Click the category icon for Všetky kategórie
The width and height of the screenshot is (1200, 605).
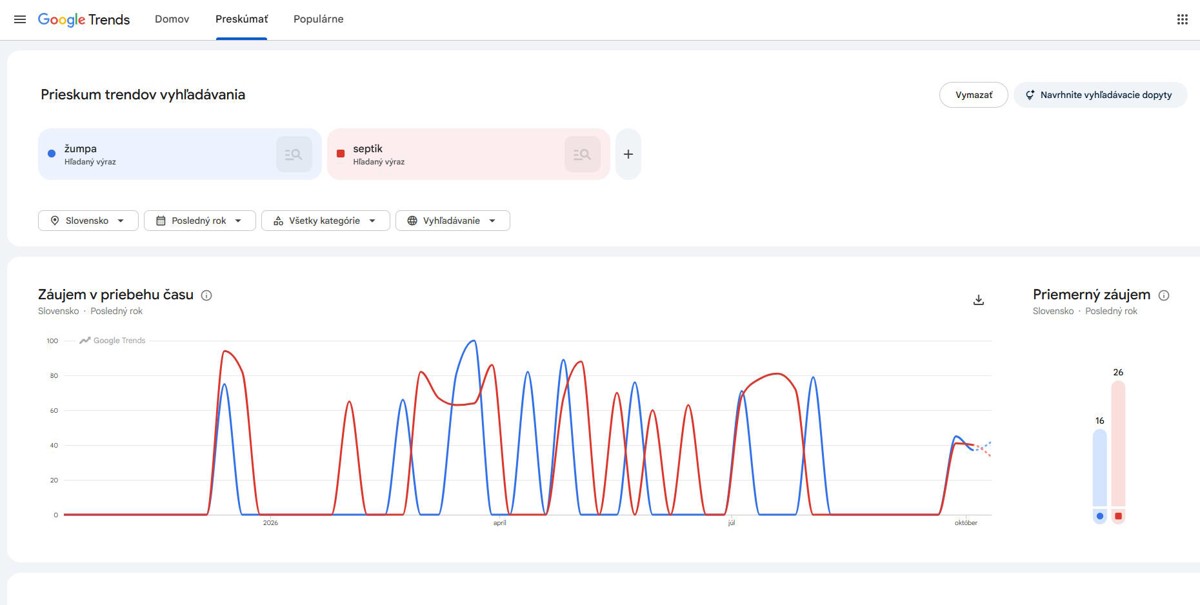tap(278, 221)
